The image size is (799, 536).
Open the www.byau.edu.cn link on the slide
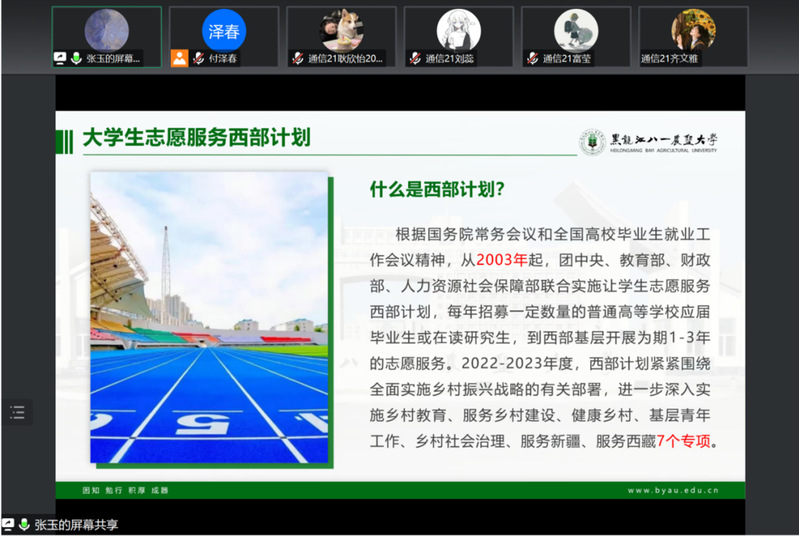684,490
